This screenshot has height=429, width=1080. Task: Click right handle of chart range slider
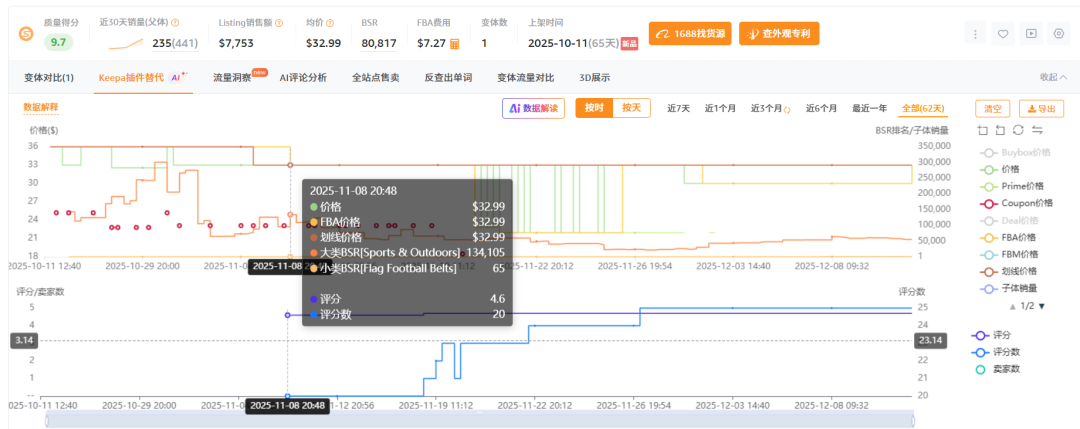915,421
